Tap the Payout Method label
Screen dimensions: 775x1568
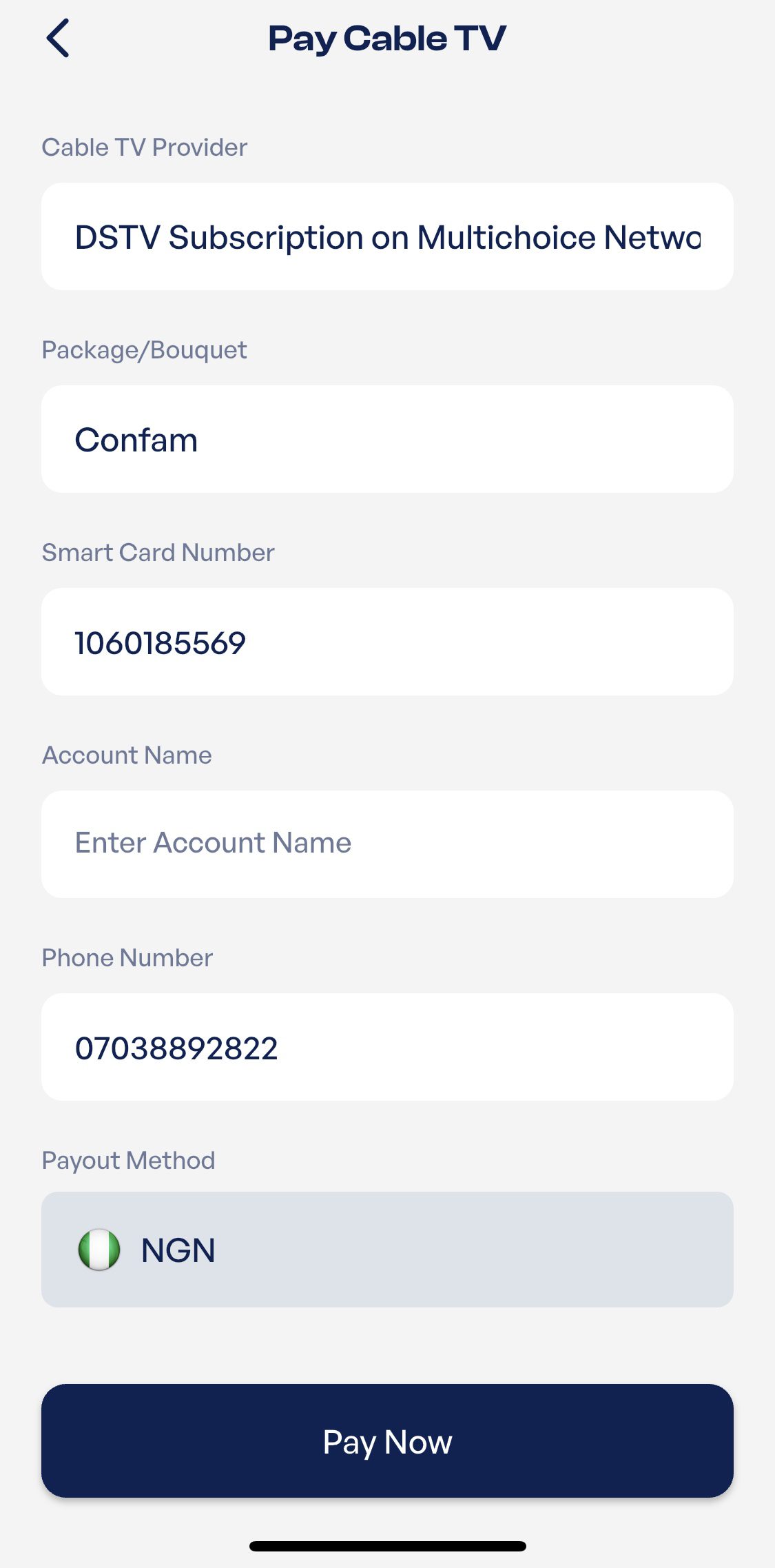[129, 1161]
